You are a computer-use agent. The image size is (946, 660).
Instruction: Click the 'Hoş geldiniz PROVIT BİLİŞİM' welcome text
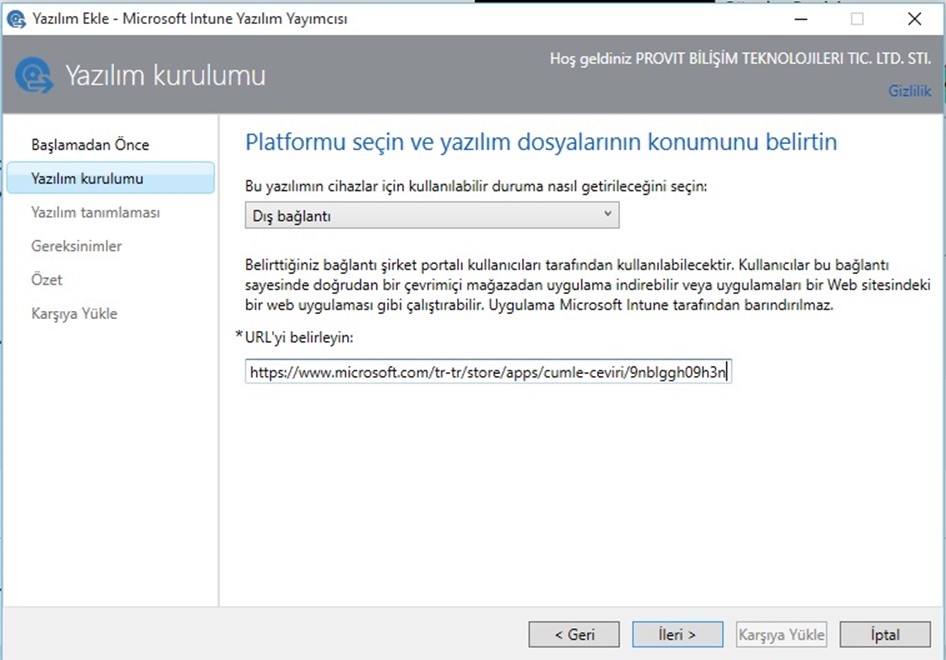[740, 59]
